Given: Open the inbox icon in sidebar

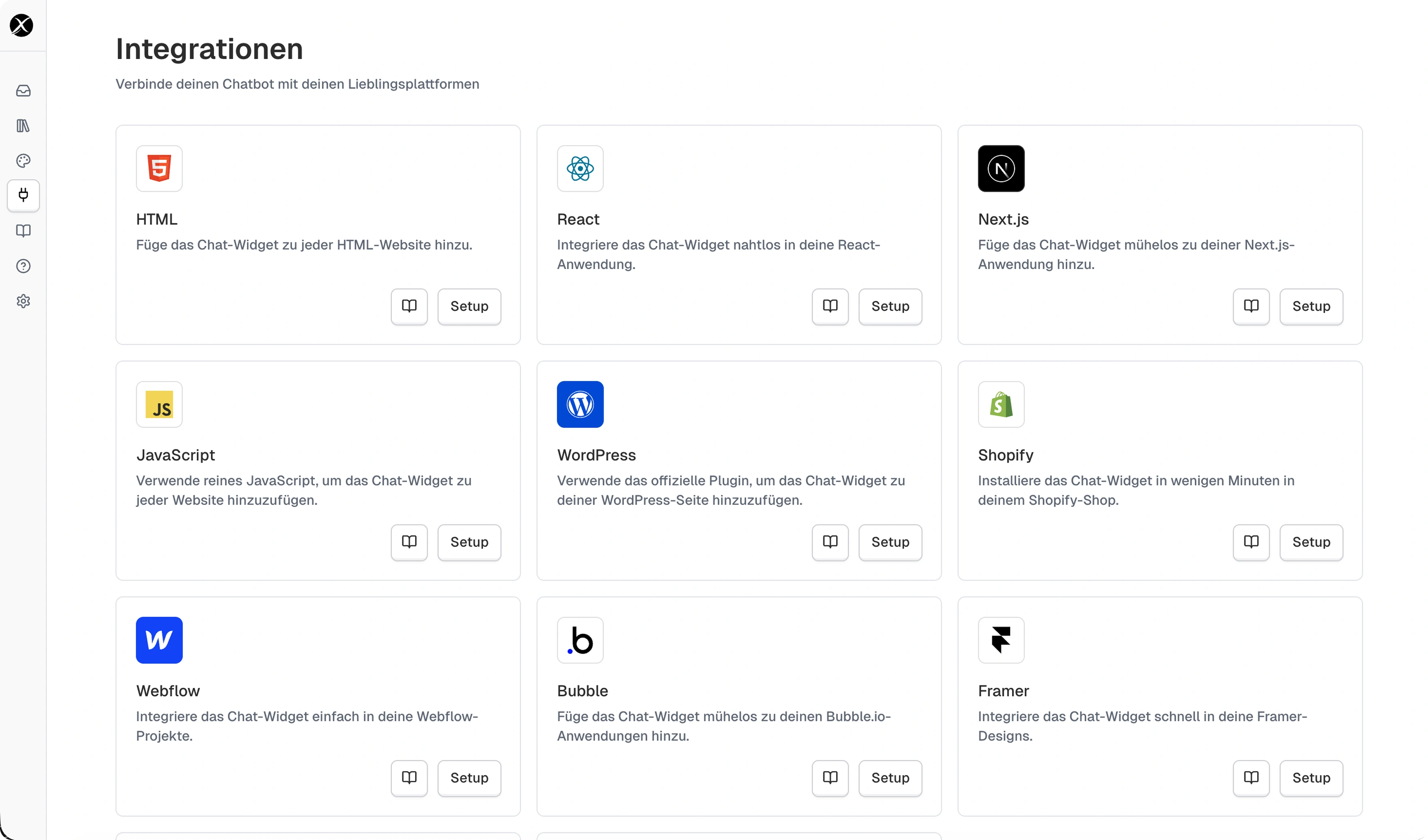Looking at the screenshot, I should coord(23,91).
